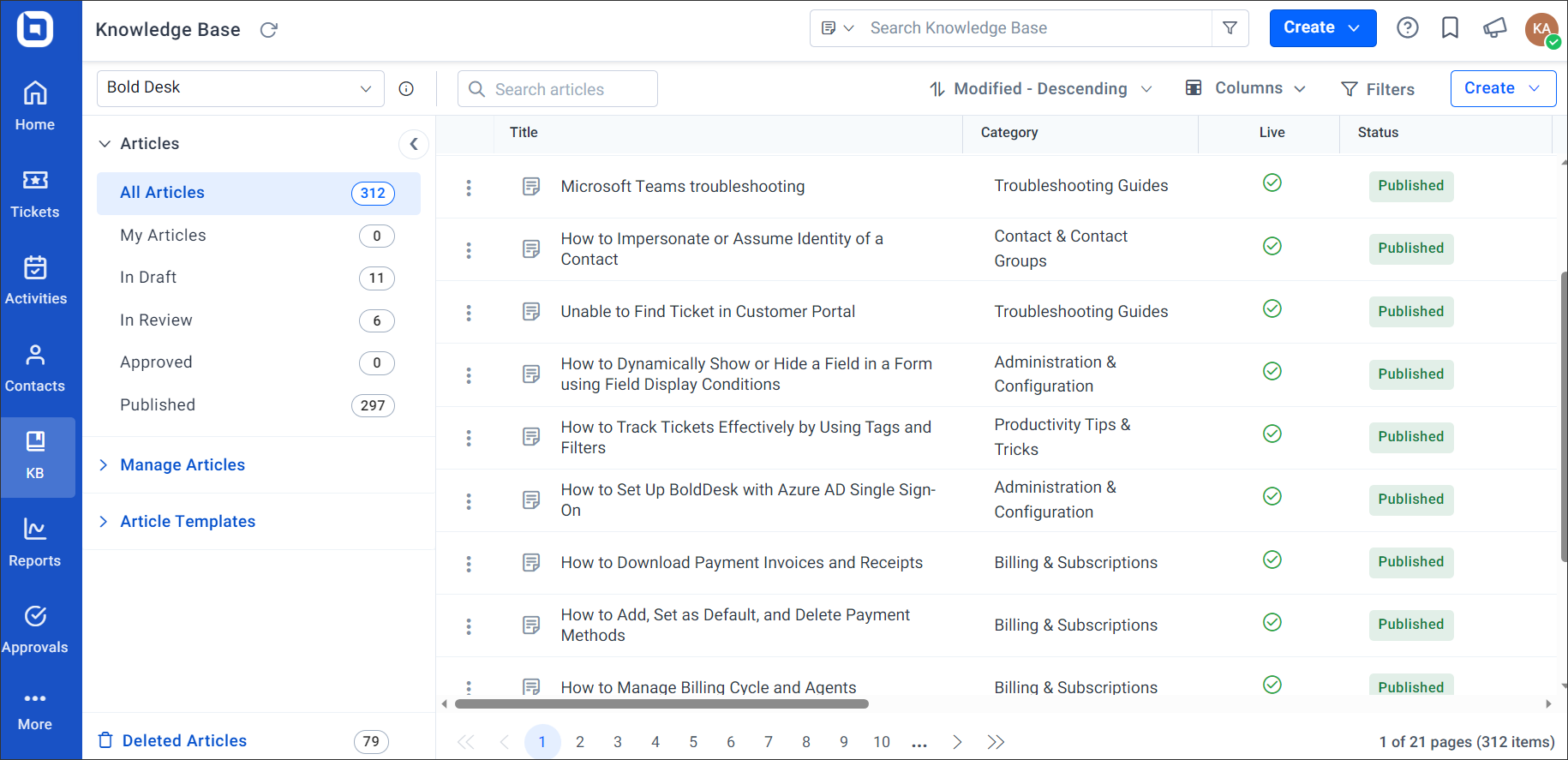Open the header blue Create dropdown

click(1323, 28)
